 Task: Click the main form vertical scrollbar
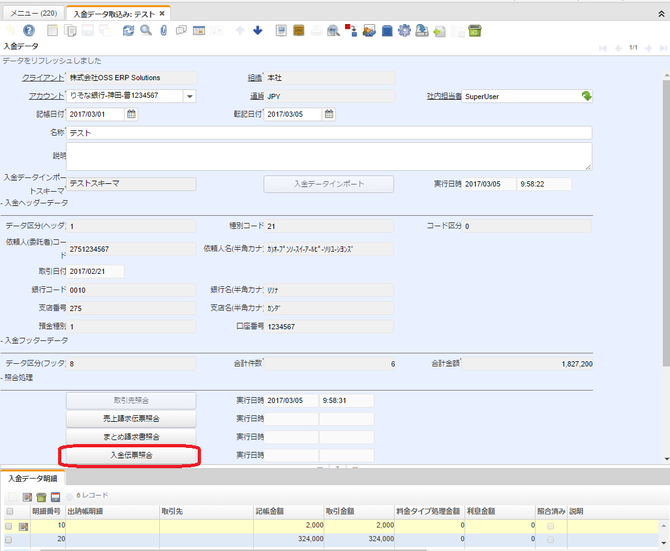pyautogui.click(x=666, y=222)
